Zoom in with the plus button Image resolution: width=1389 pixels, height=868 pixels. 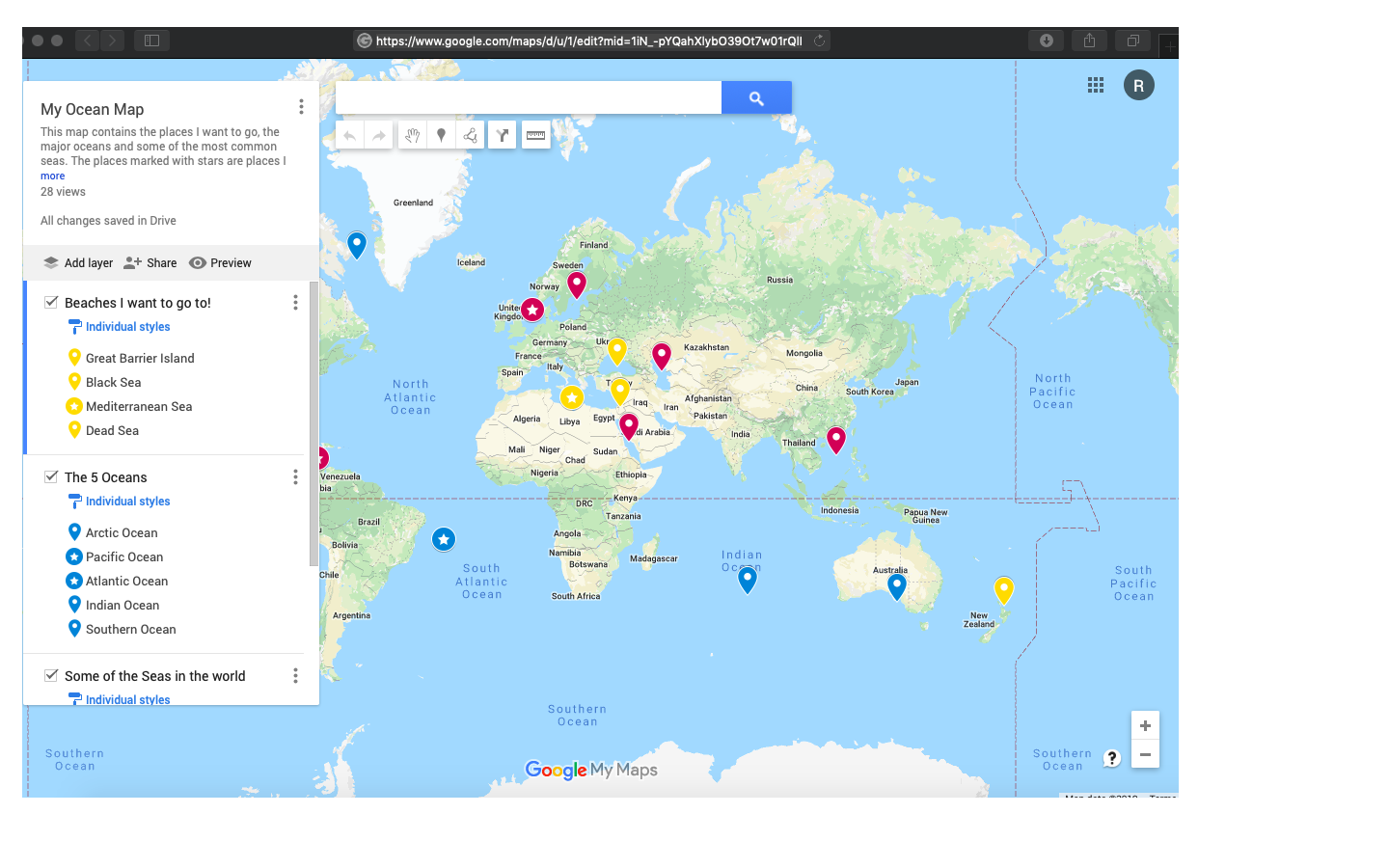(1145, 725)
